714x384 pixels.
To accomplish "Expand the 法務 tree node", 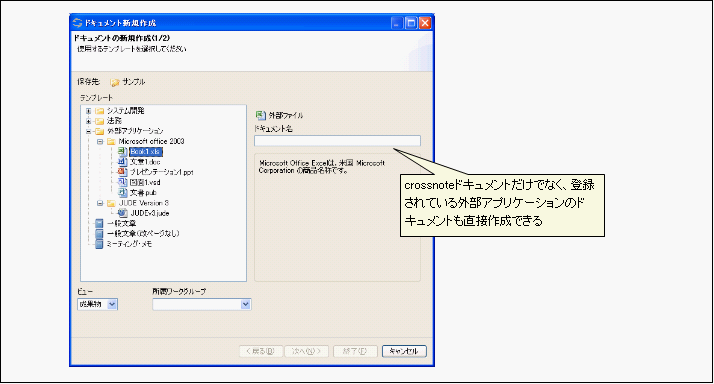I will click(x=88, y=121).
